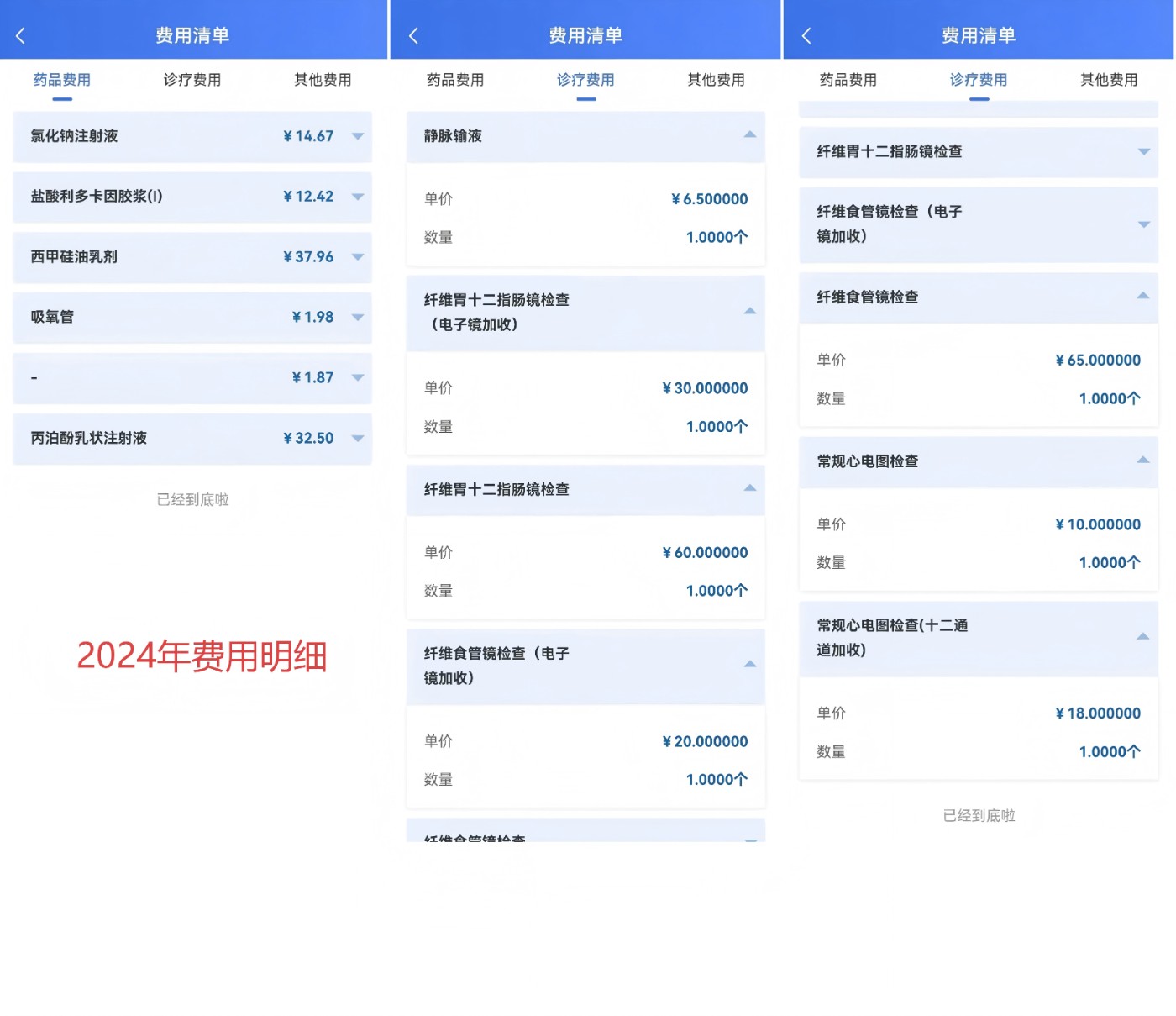Tap the arrow icon next to 吸氧管
The width and height of the screenshot is (1176, 1016).
tap(358, 318)
